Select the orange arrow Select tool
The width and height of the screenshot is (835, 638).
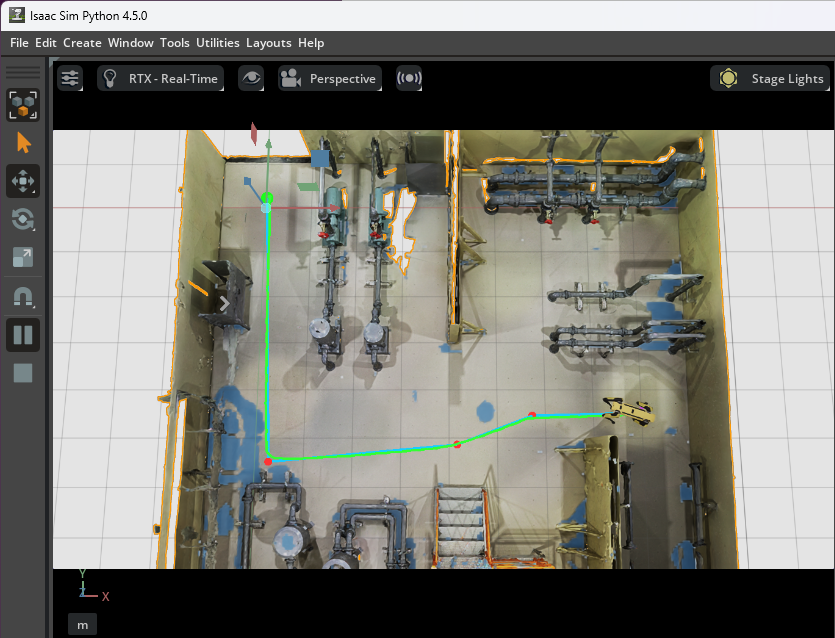click(x=23, y=143)
